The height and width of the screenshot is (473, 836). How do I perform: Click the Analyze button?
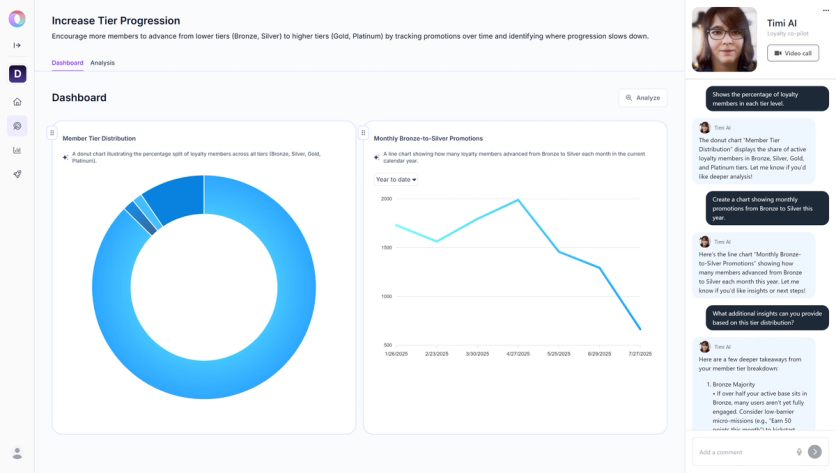coord(643,98)
